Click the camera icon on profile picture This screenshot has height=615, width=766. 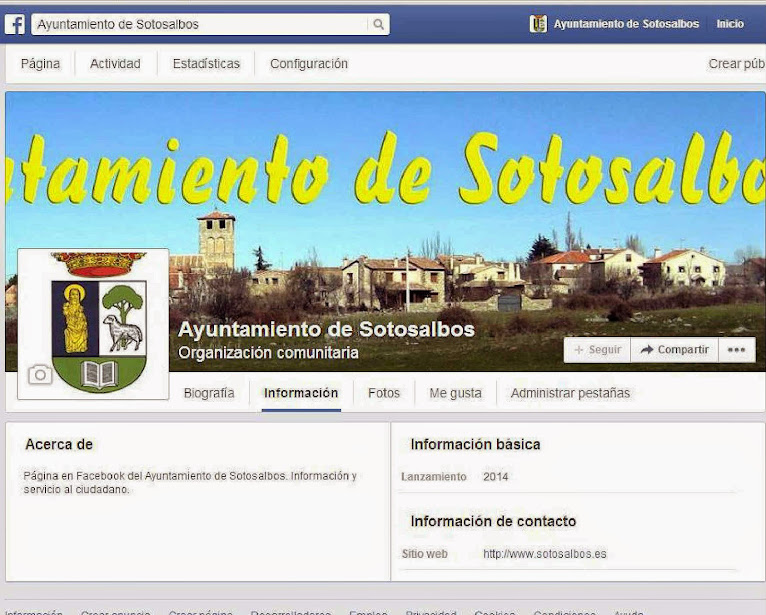point(40,375)
